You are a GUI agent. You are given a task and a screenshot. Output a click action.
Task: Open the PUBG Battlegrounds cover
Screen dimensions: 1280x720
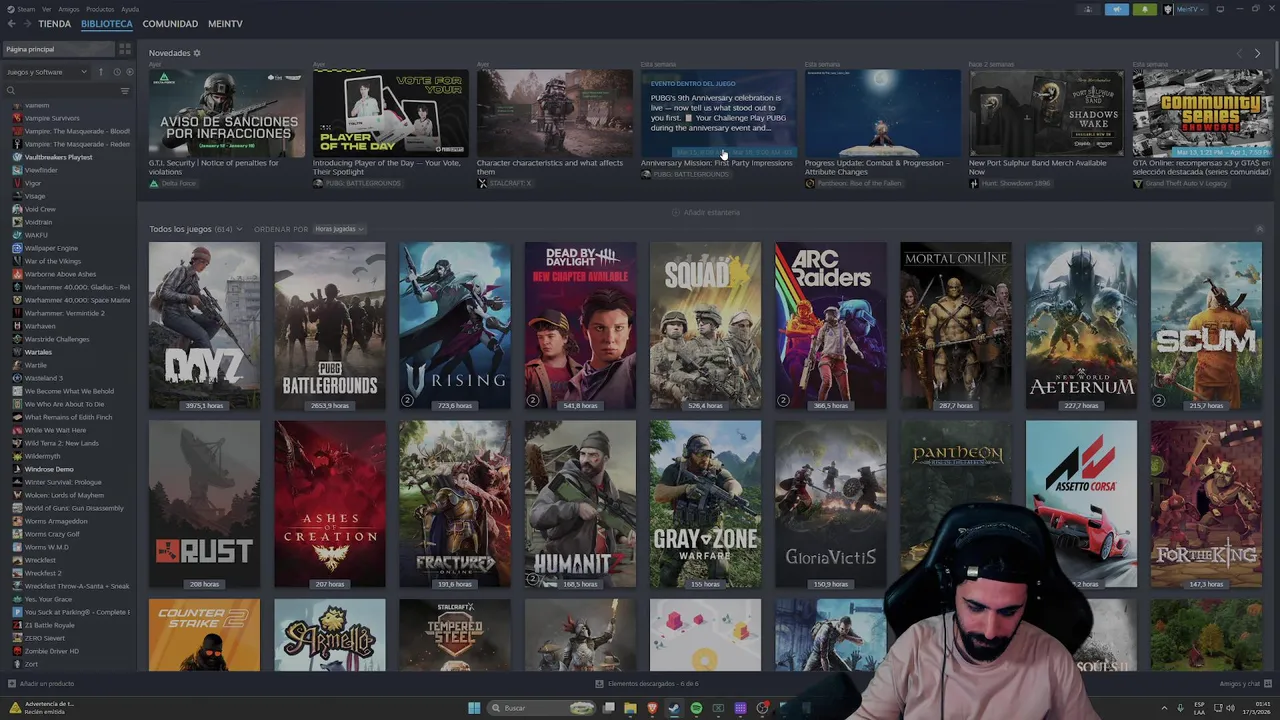click(329, 326)
